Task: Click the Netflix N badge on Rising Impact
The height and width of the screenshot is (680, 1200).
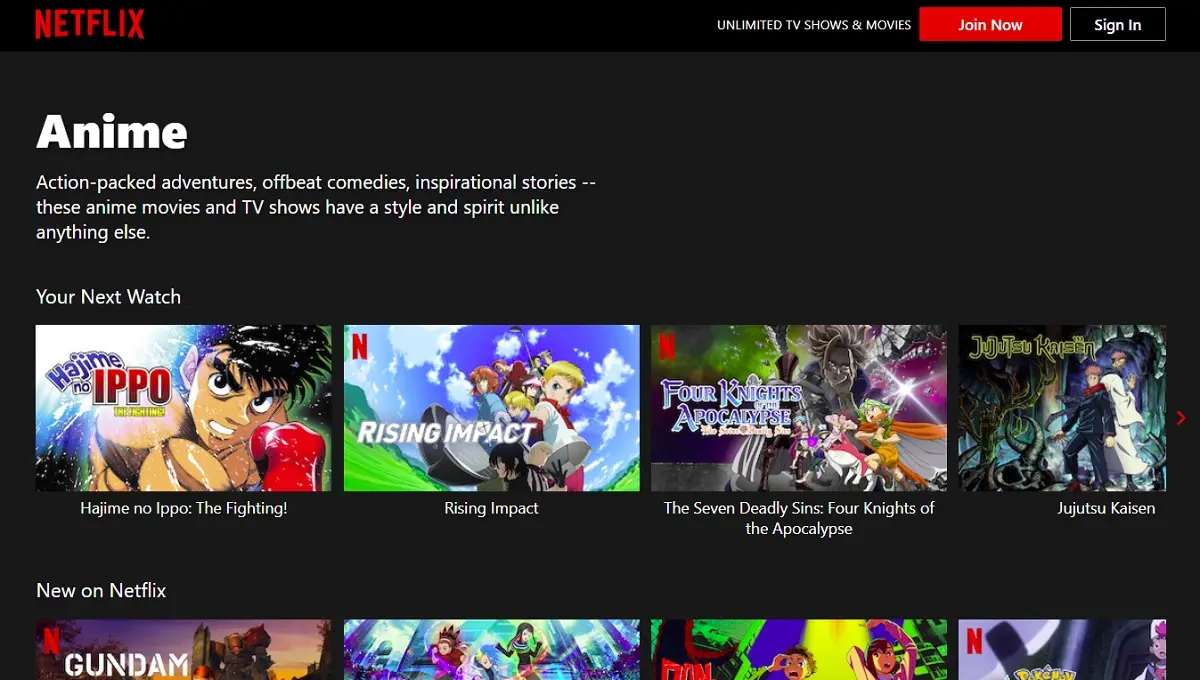Action: (359, 346)
